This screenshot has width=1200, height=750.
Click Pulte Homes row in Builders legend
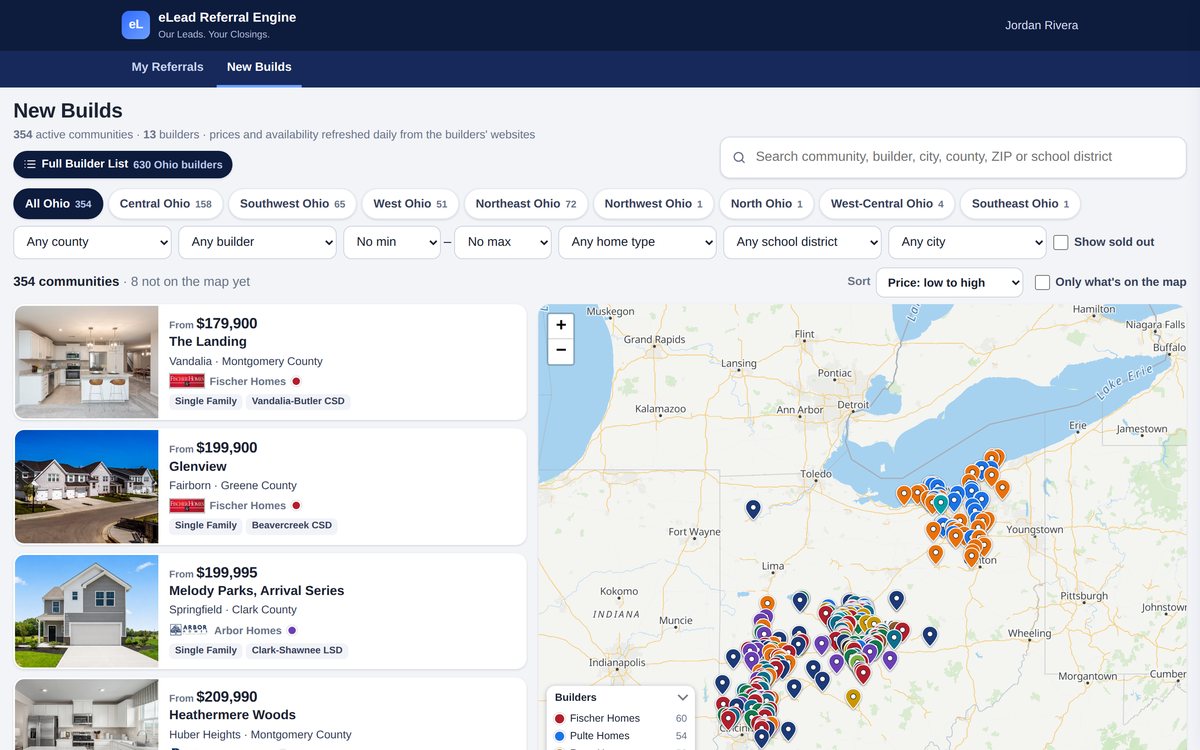tap(621, 736)
